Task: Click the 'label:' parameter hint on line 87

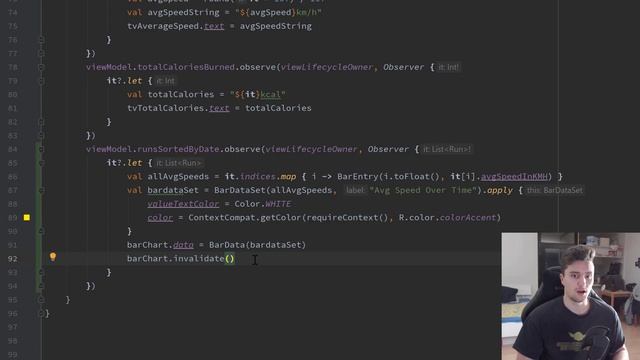Action: [x=355, y=190]
